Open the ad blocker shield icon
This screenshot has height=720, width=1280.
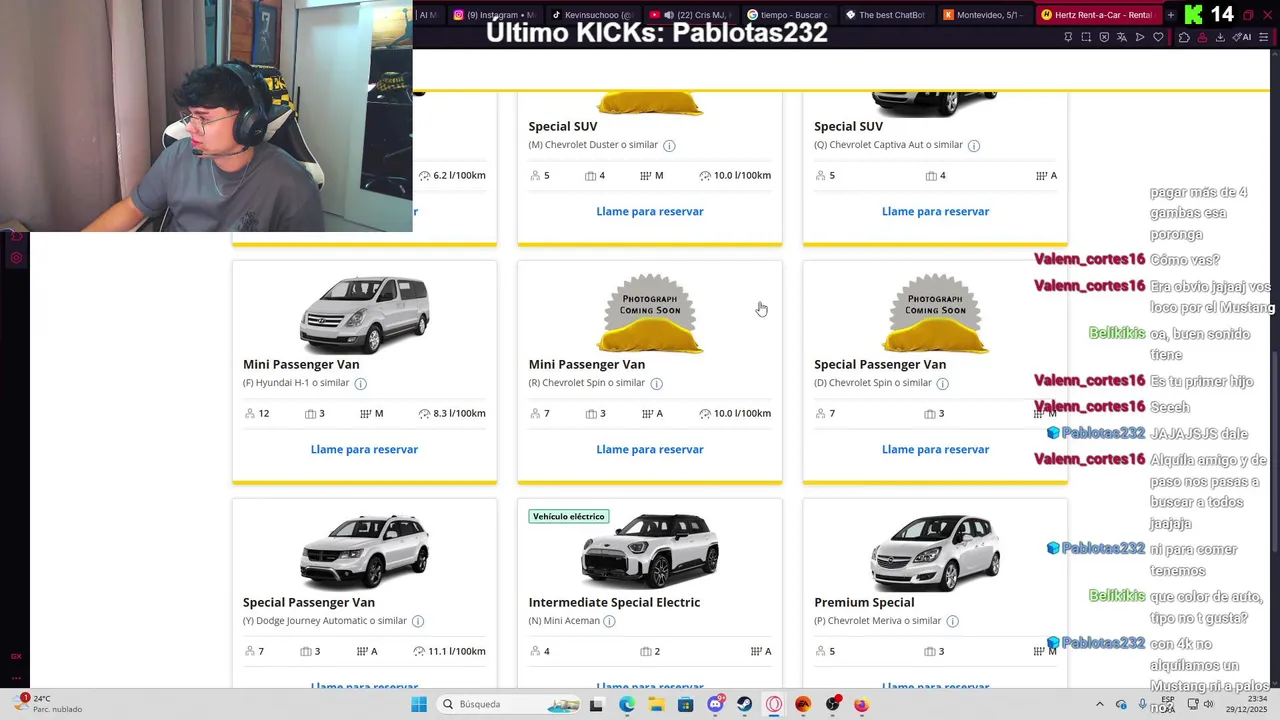(1104, 37)
